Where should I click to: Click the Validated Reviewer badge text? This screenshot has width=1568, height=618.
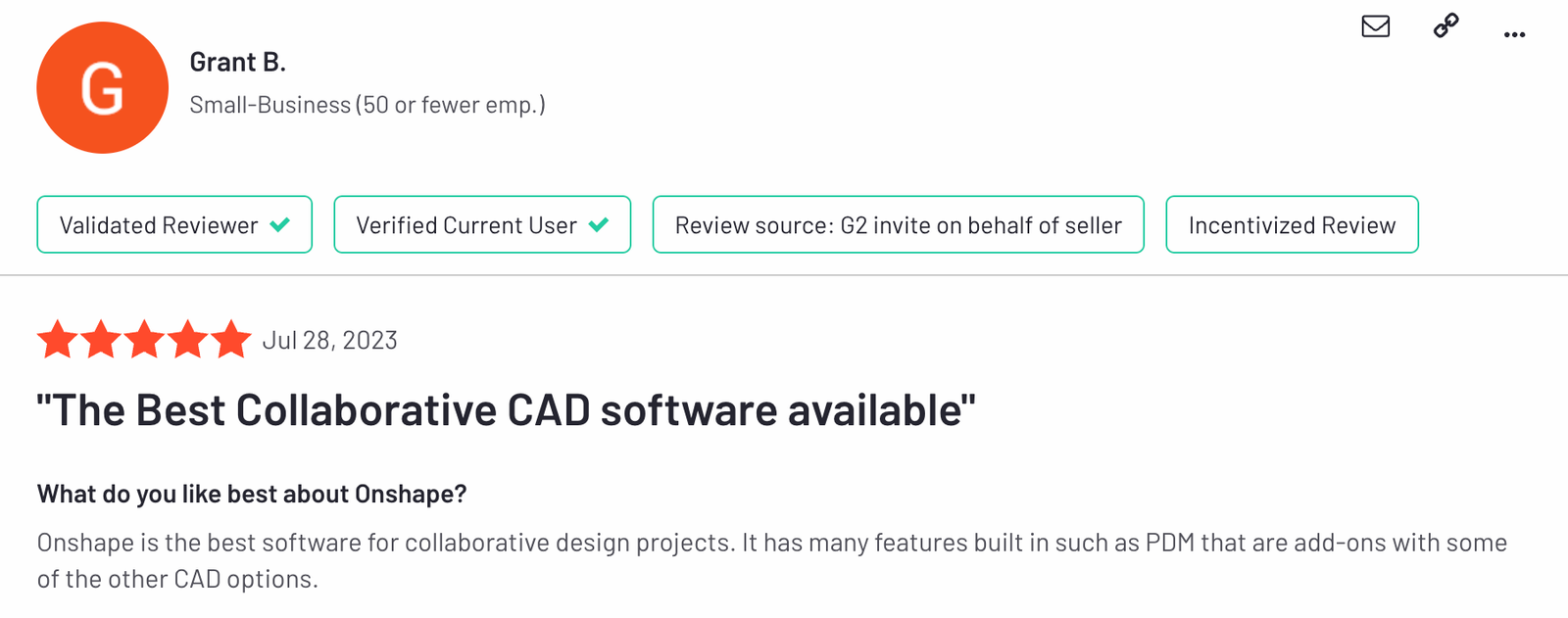[x=159, y=225]
